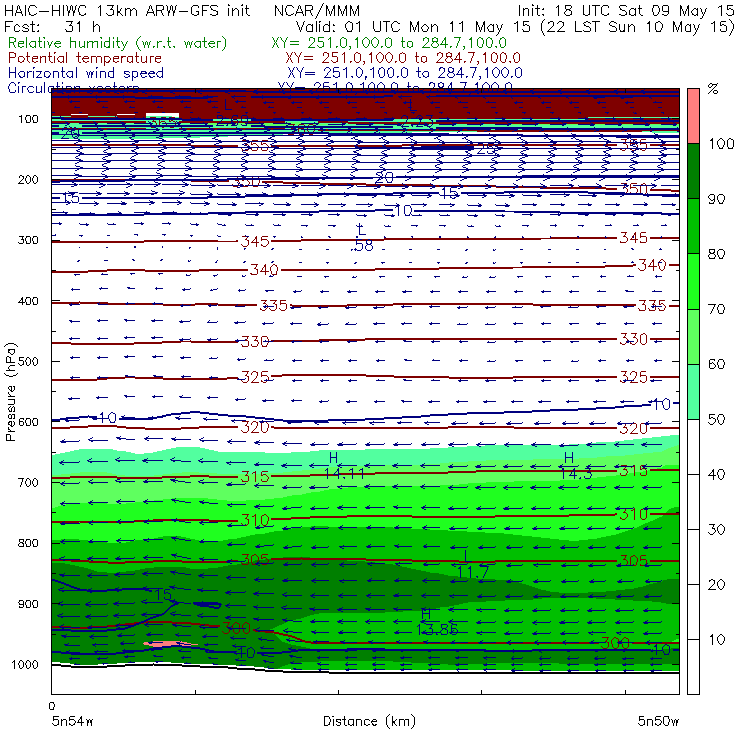This screenshot has width=740, height=740.
Task: Click the '5n54w' start location label
Action: (73, 721)
